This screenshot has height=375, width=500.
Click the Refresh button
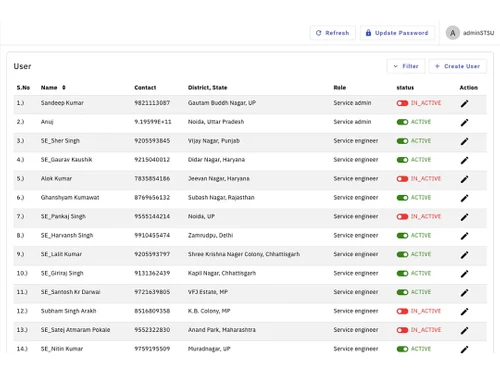(333, 33)
